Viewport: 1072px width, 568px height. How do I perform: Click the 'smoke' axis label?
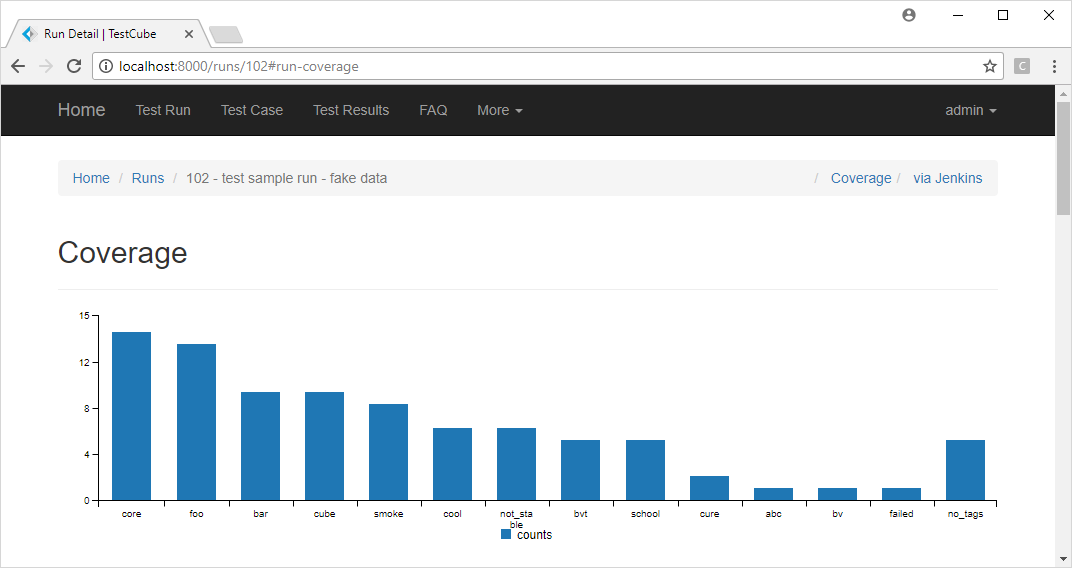[388, 513]
